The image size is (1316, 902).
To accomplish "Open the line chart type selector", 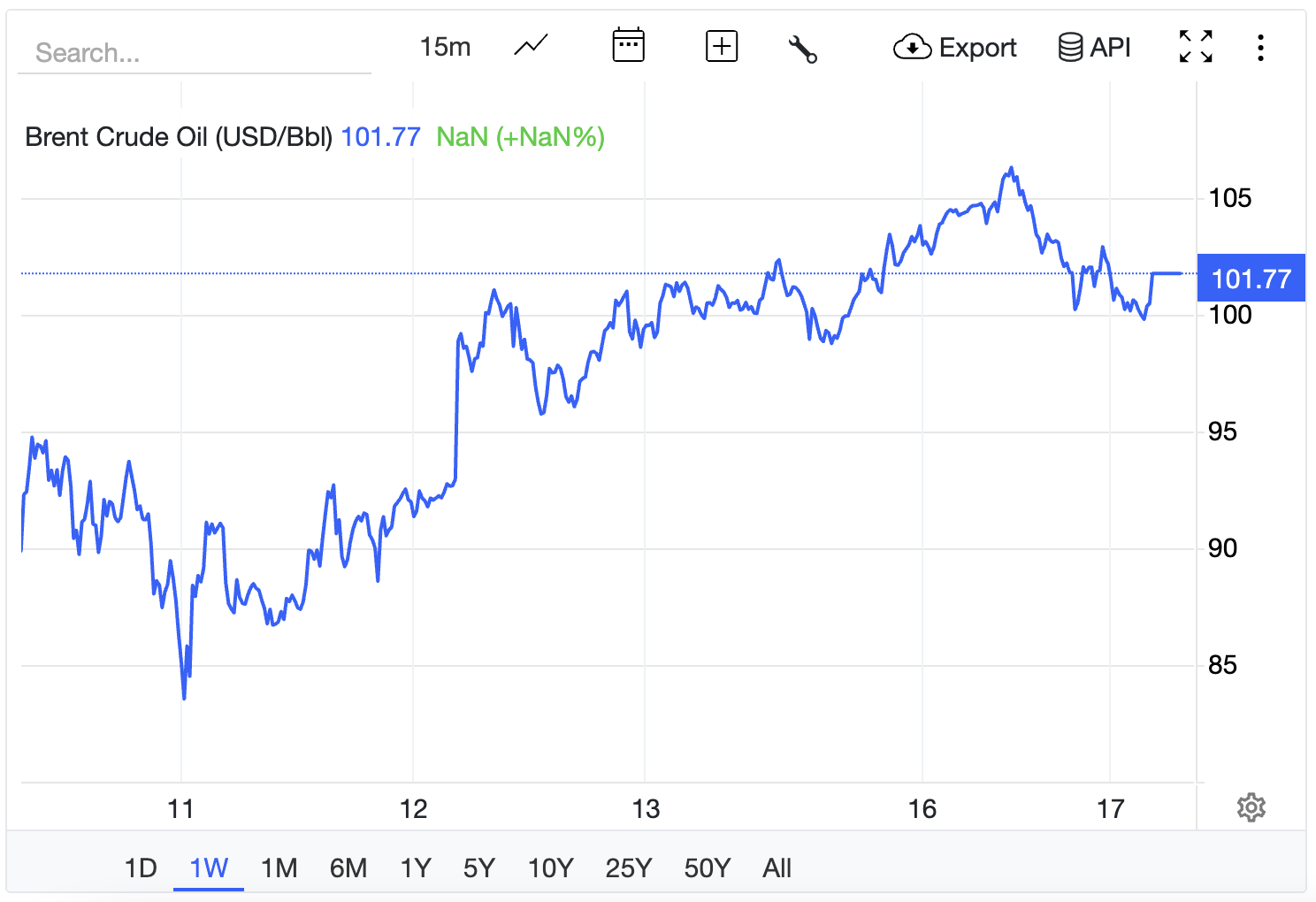I will coord(531,46).
